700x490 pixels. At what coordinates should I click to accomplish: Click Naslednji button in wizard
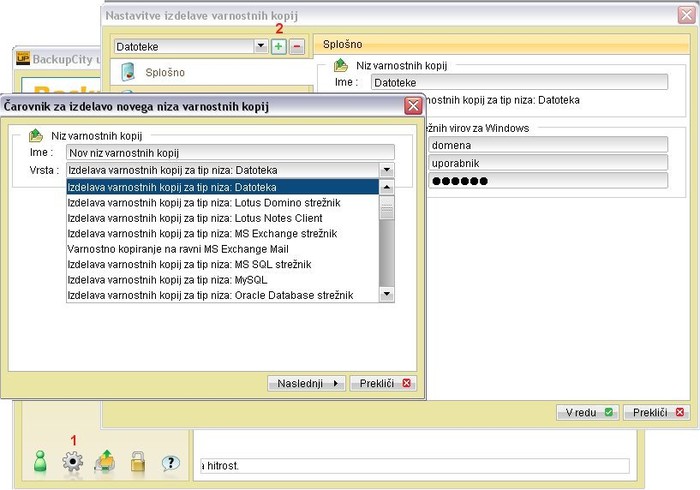[x=306, y=383]
